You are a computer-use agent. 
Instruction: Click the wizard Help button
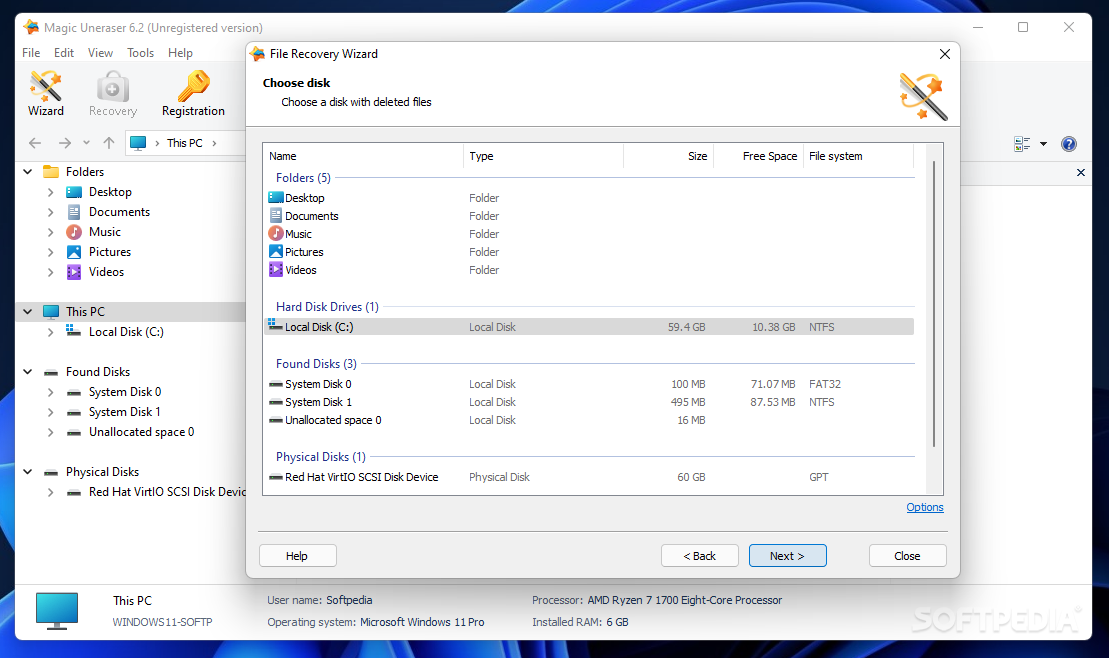click(297, 555)
